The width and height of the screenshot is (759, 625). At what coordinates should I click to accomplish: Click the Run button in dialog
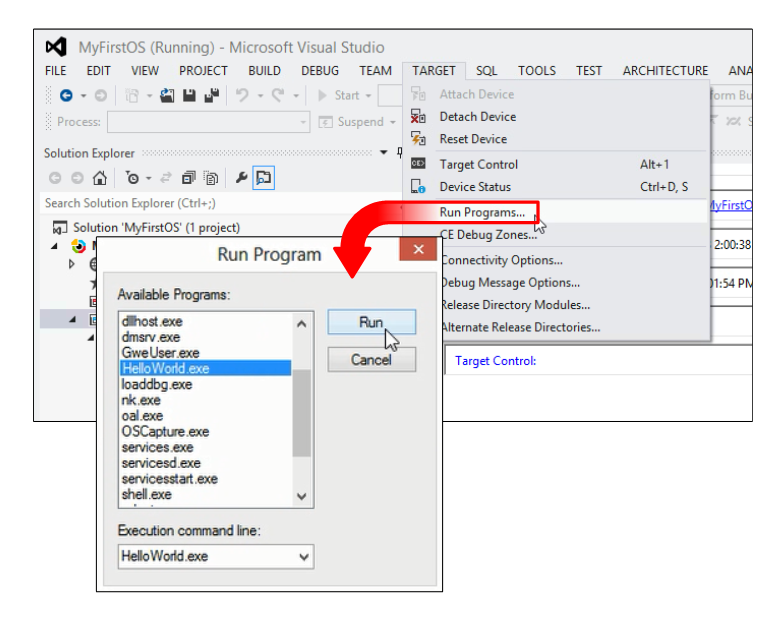tap(371, 322)
